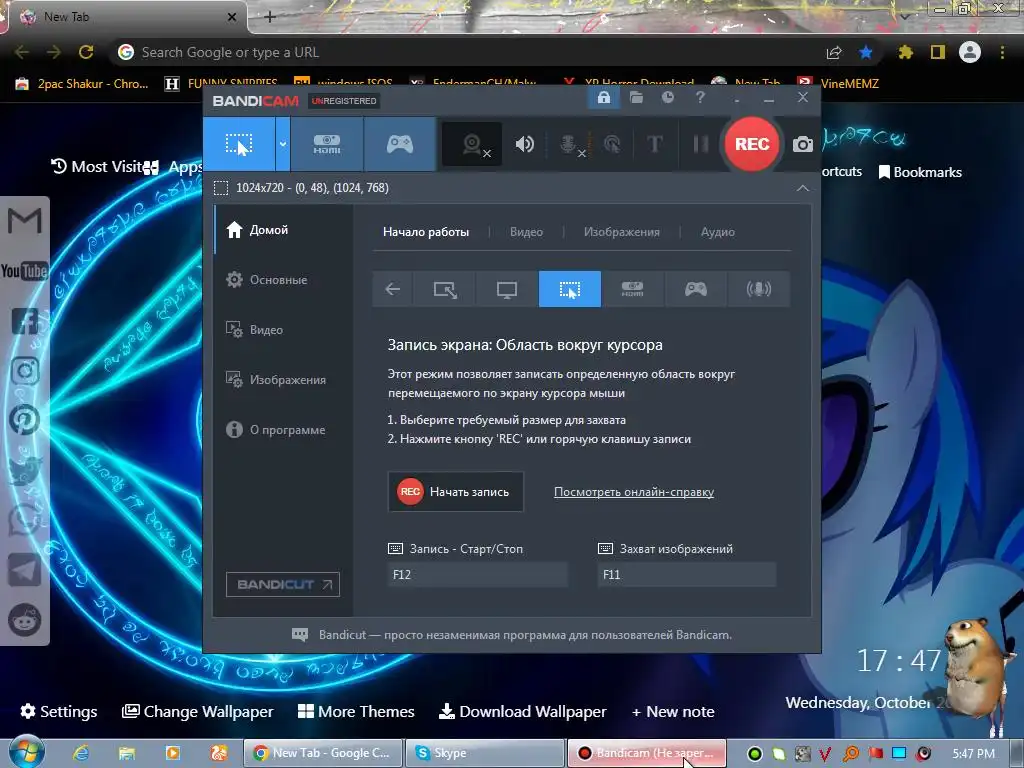Image resolution: width=1024 pixels, height=768 pixels.
Task: Toggle the mouse click effect icon
Action: pos(612,144)
